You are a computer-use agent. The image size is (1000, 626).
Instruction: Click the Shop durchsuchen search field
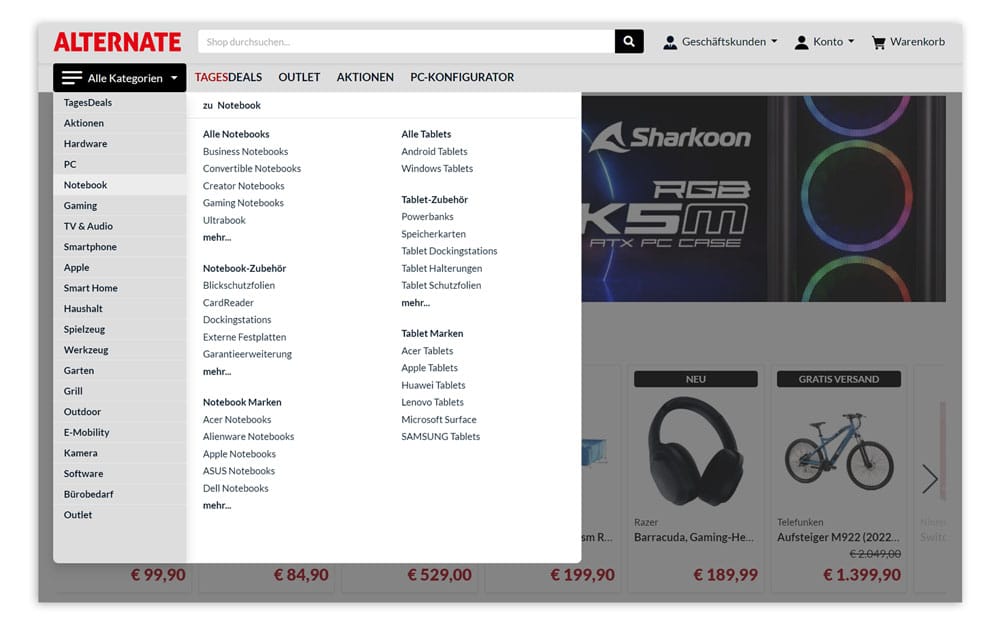pyautogui.click(x=406, y=42)
